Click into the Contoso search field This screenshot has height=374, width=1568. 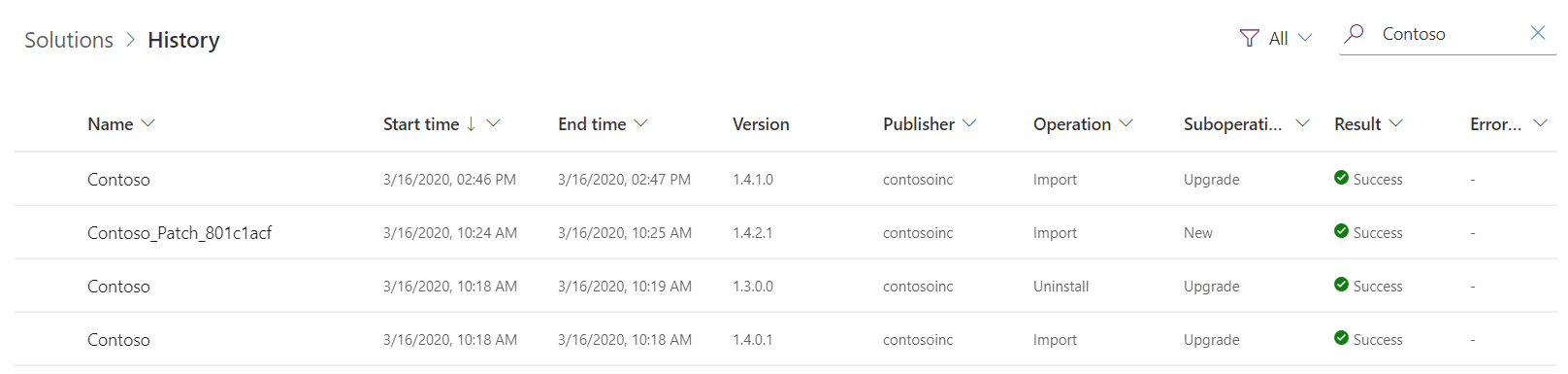[x=1446, y=34]
